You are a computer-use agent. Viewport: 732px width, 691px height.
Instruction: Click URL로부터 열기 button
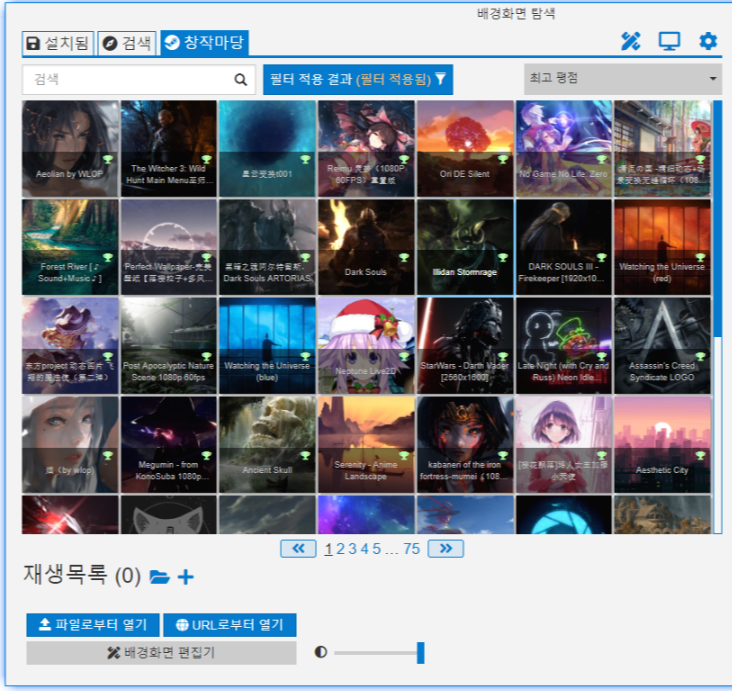pyautogui.click(x=230, y=625)
